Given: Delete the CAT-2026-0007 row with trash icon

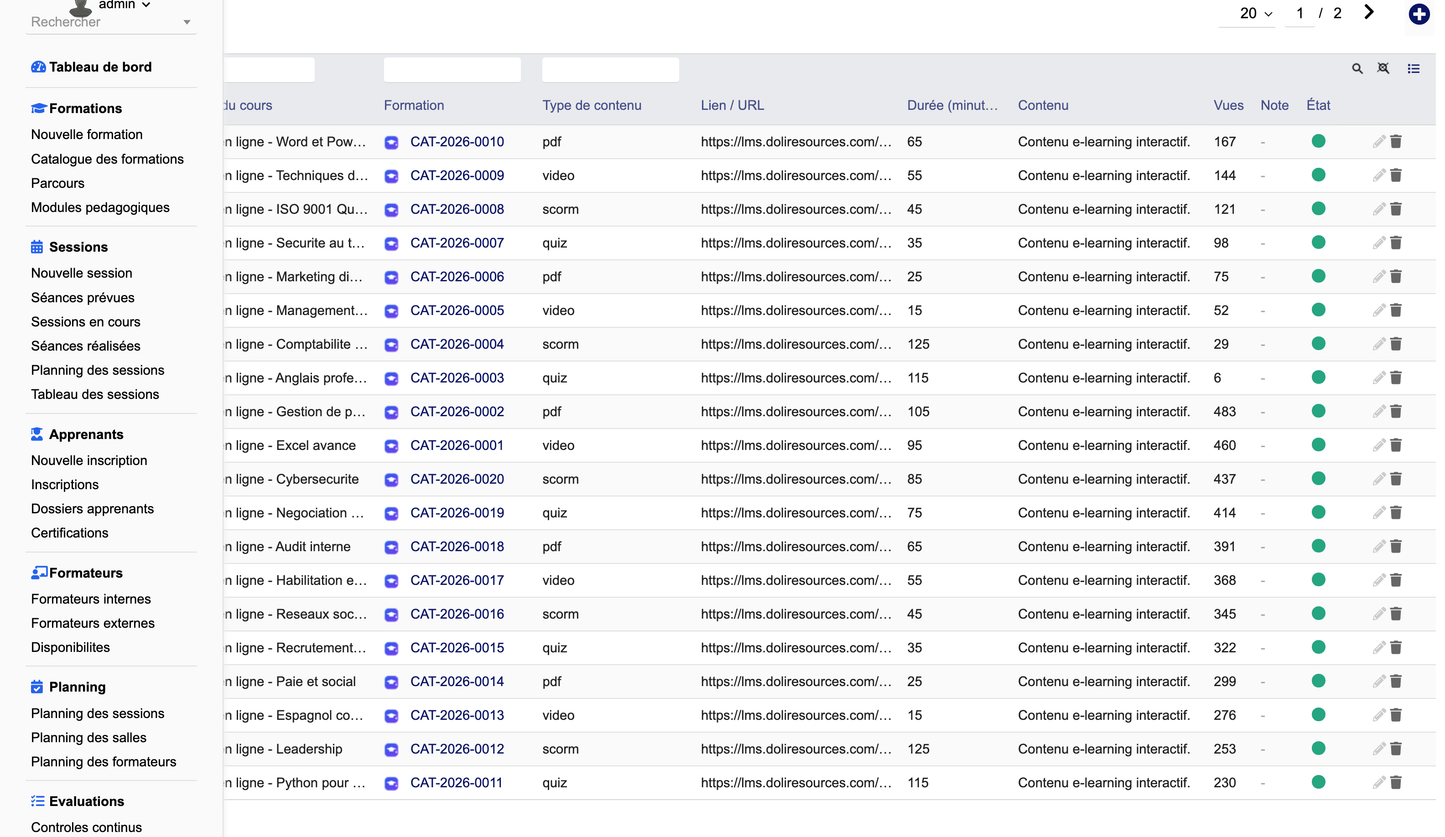Looking at the screenshot, I should click(x=1396, y=243).
